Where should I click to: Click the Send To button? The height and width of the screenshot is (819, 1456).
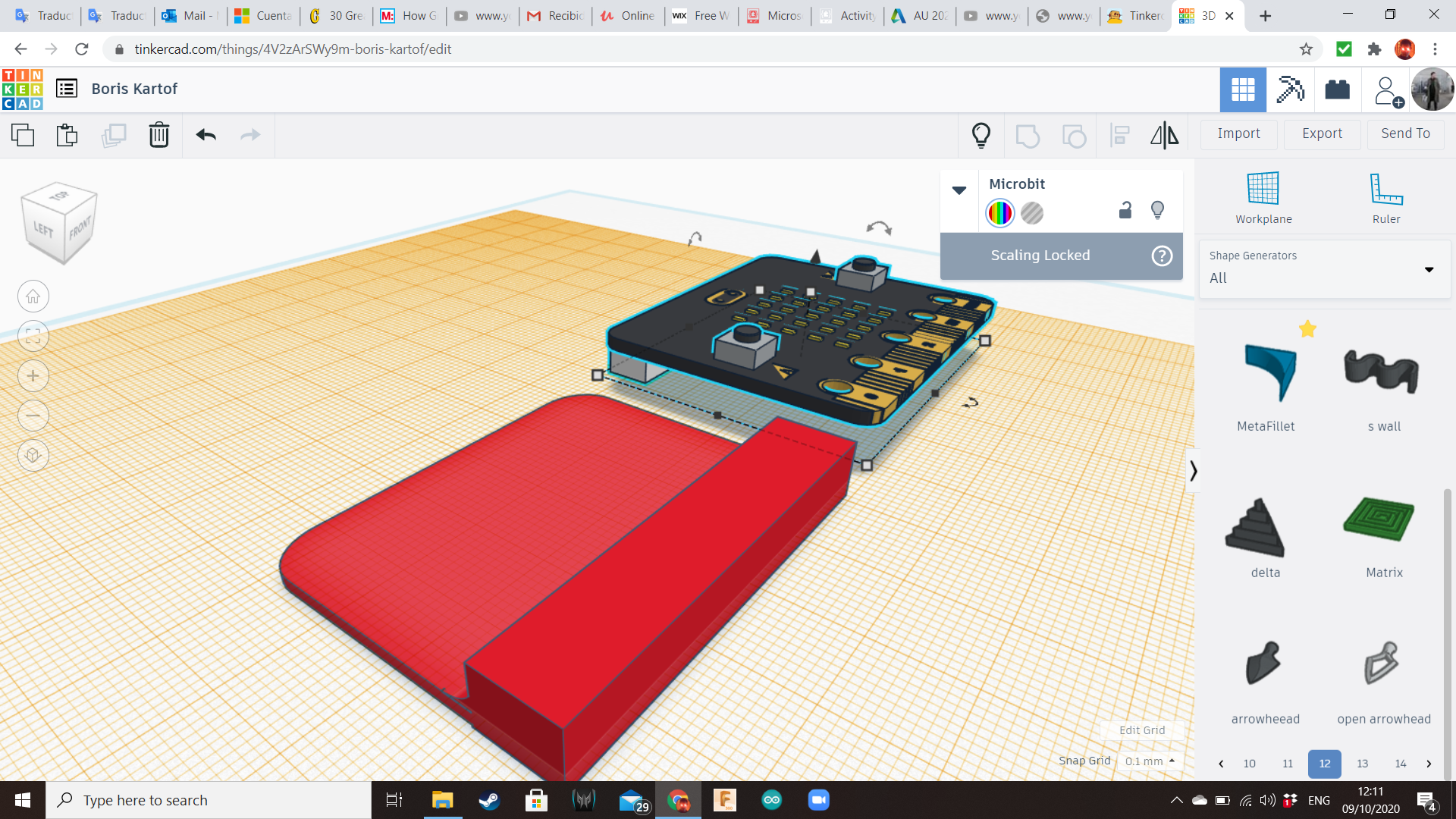click(1405, 133)
